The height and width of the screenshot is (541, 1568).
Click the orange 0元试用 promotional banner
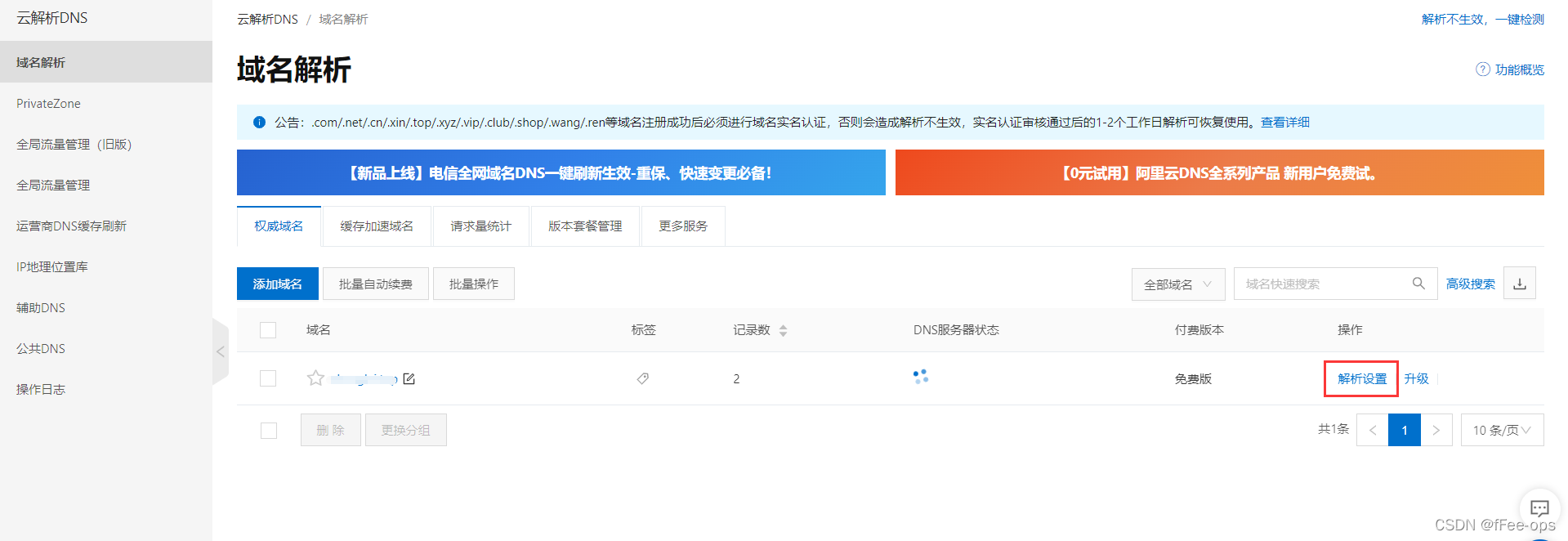[x=1219, y=172]
